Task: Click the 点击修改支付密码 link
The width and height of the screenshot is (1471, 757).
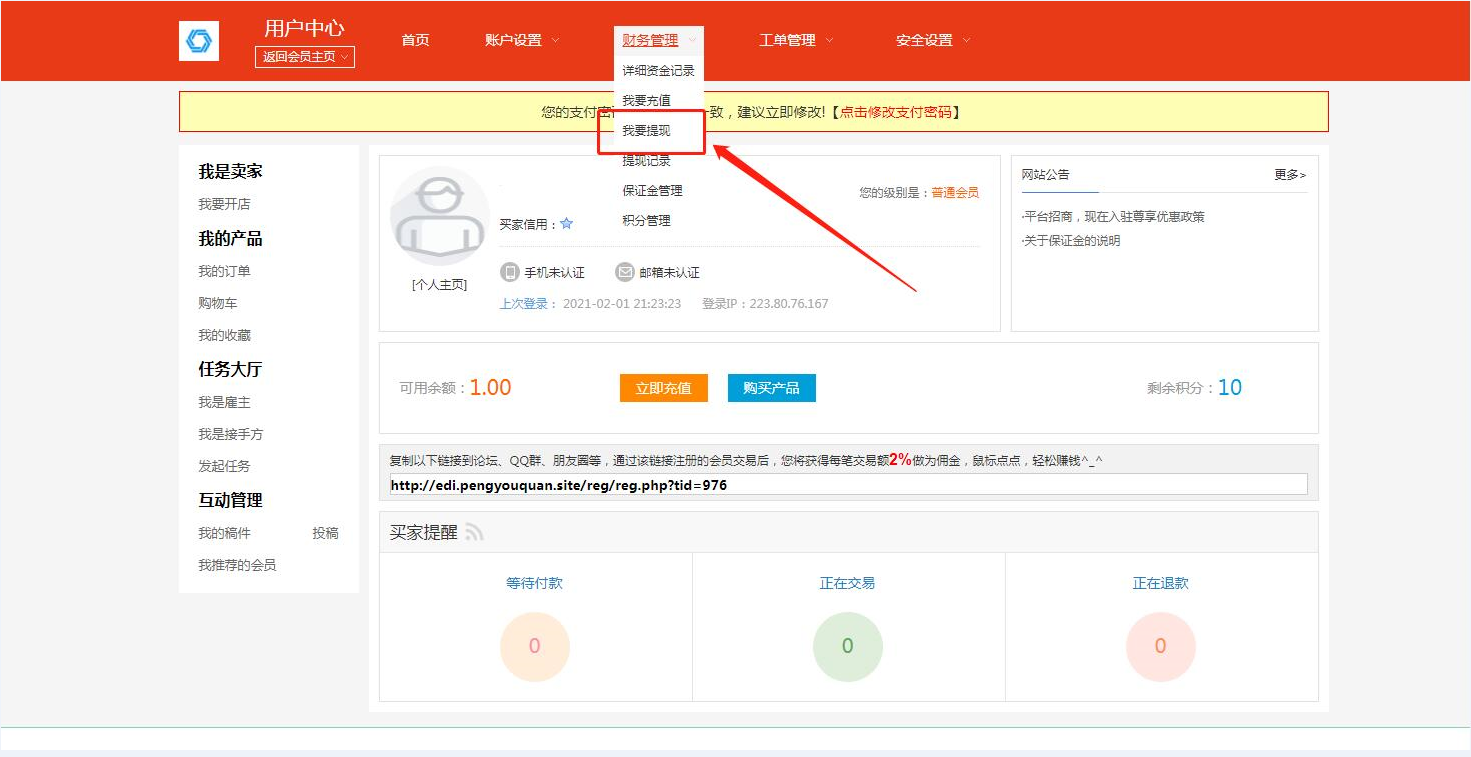Action: (x=895, y=112)
